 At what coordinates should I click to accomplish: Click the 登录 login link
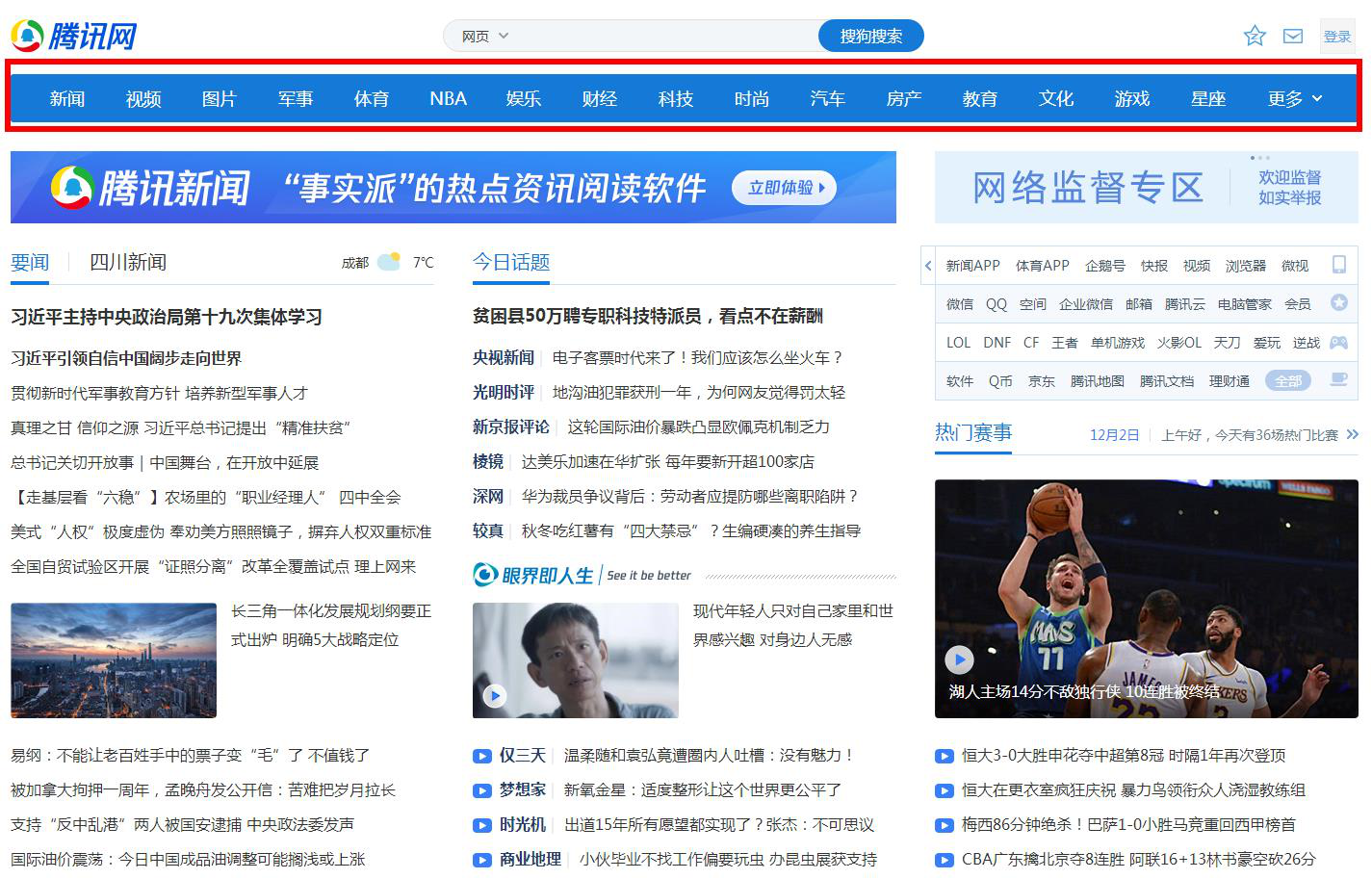1337,37
